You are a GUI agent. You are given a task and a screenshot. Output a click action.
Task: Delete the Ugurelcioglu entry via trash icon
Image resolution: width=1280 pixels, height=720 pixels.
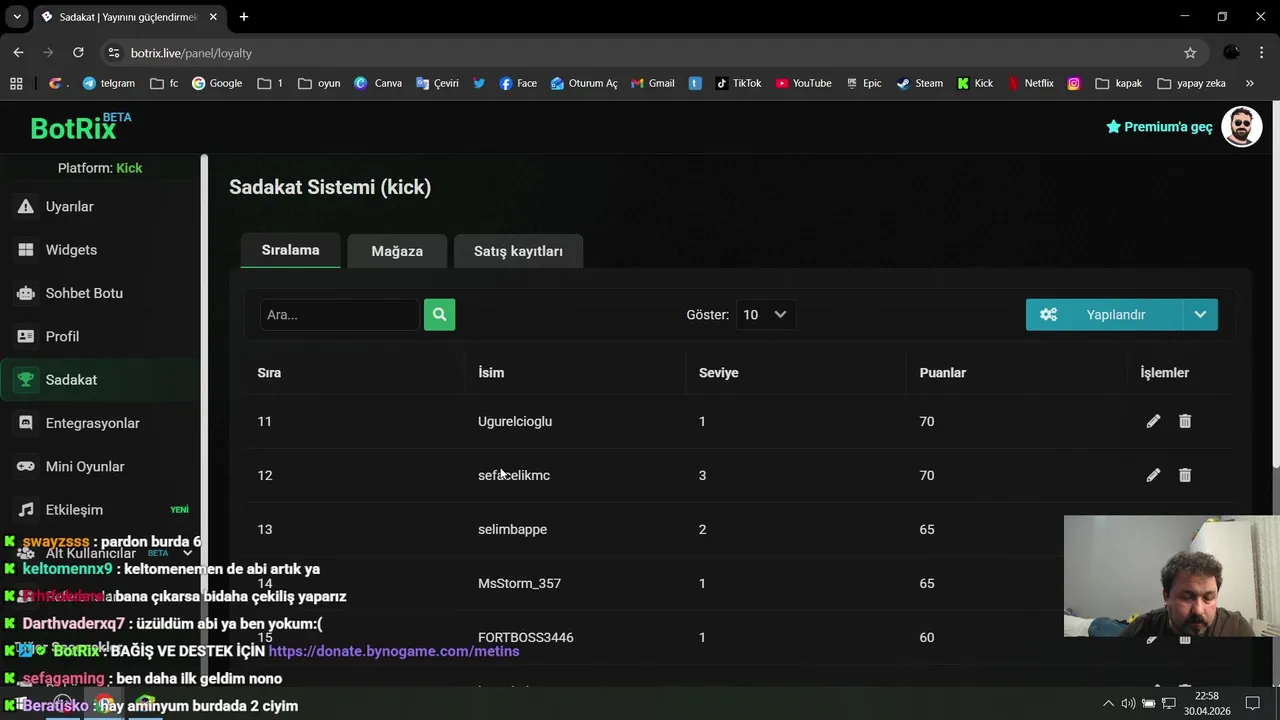[x=1185, y=422]
